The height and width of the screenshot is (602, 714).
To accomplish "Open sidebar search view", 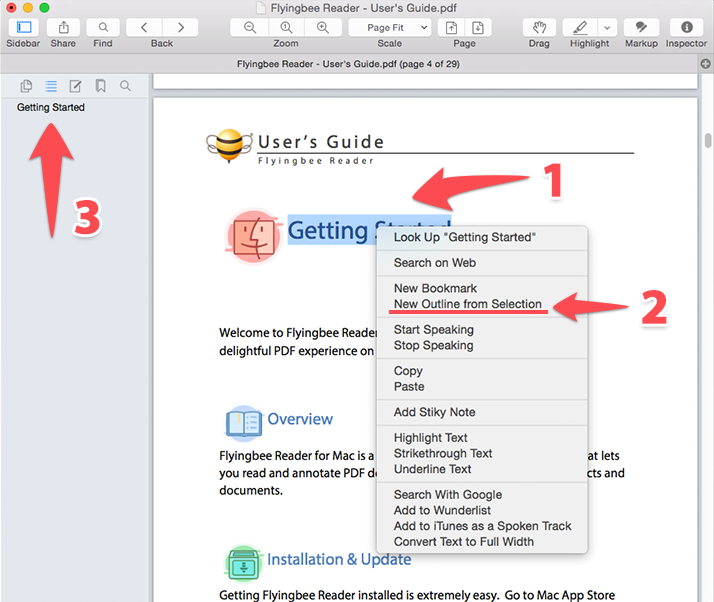I will coord(125,86).
